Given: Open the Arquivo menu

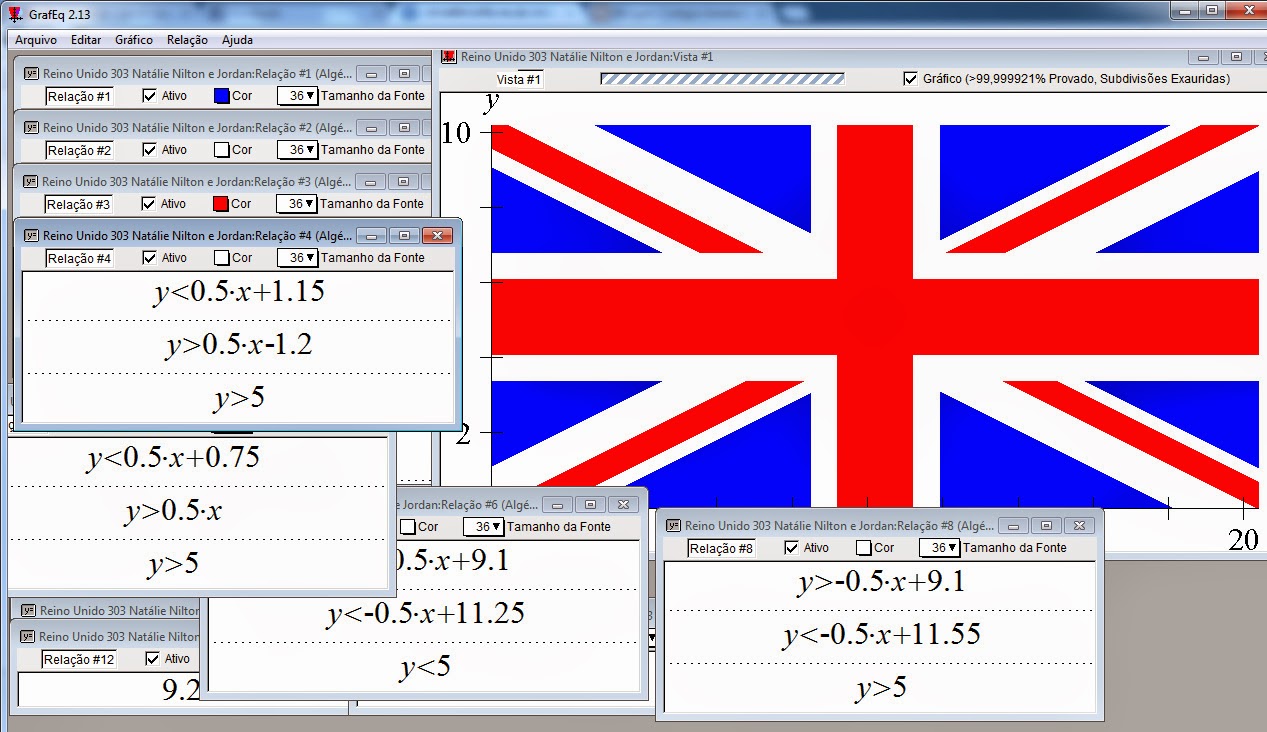Looking at the screenshot, I should point(35,40).
